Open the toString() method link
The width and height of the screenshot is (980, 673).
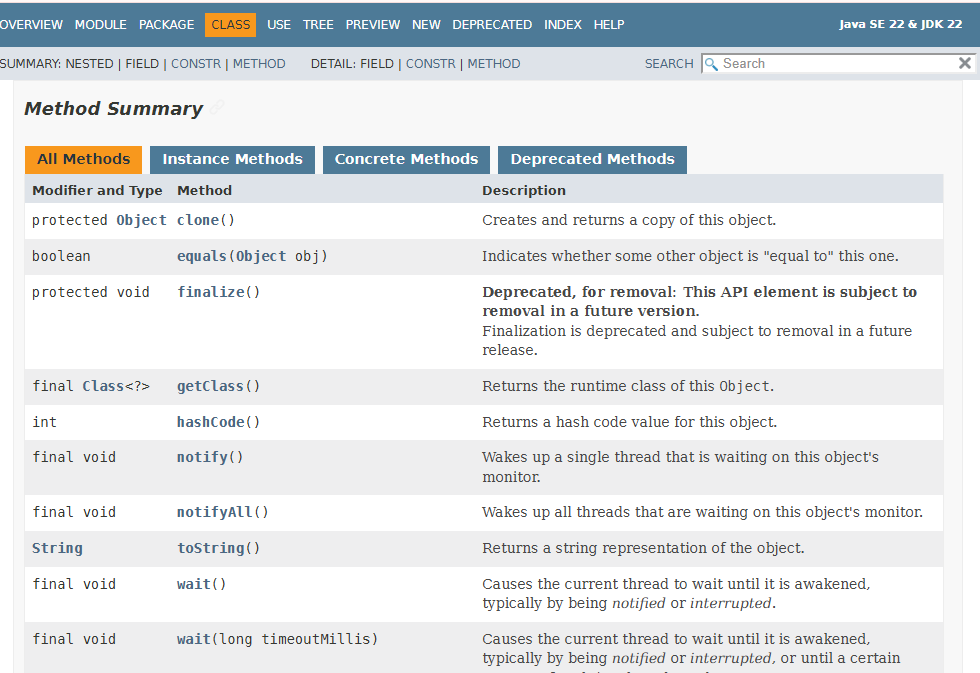pyautogui.click(x=210, y=548)
